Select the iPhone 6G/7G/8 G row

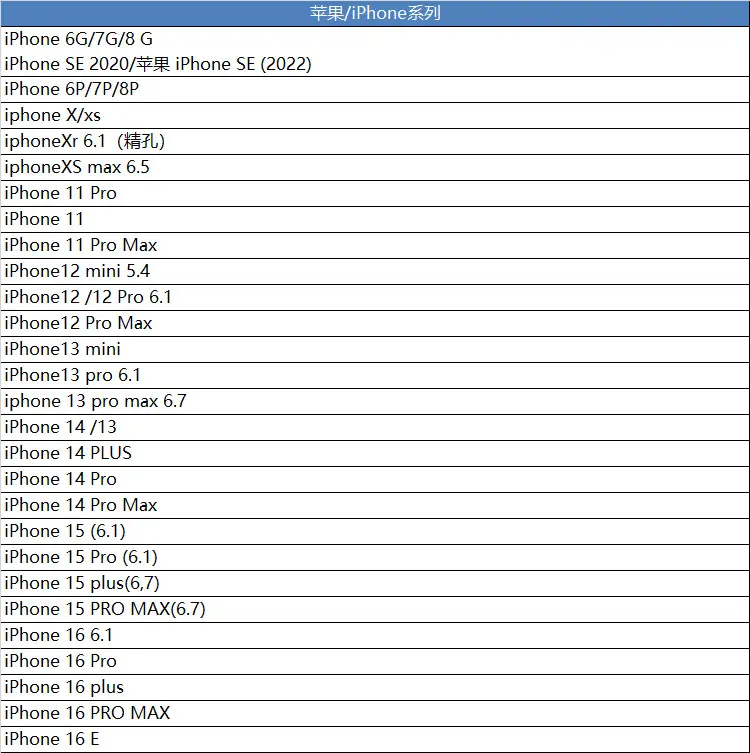pos(375,51)
